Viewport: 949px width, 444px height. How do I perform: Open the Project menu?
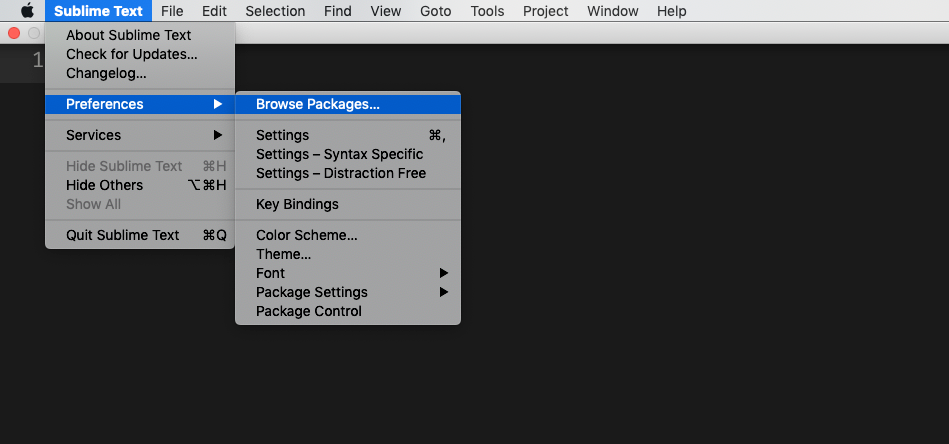(545, 11)
